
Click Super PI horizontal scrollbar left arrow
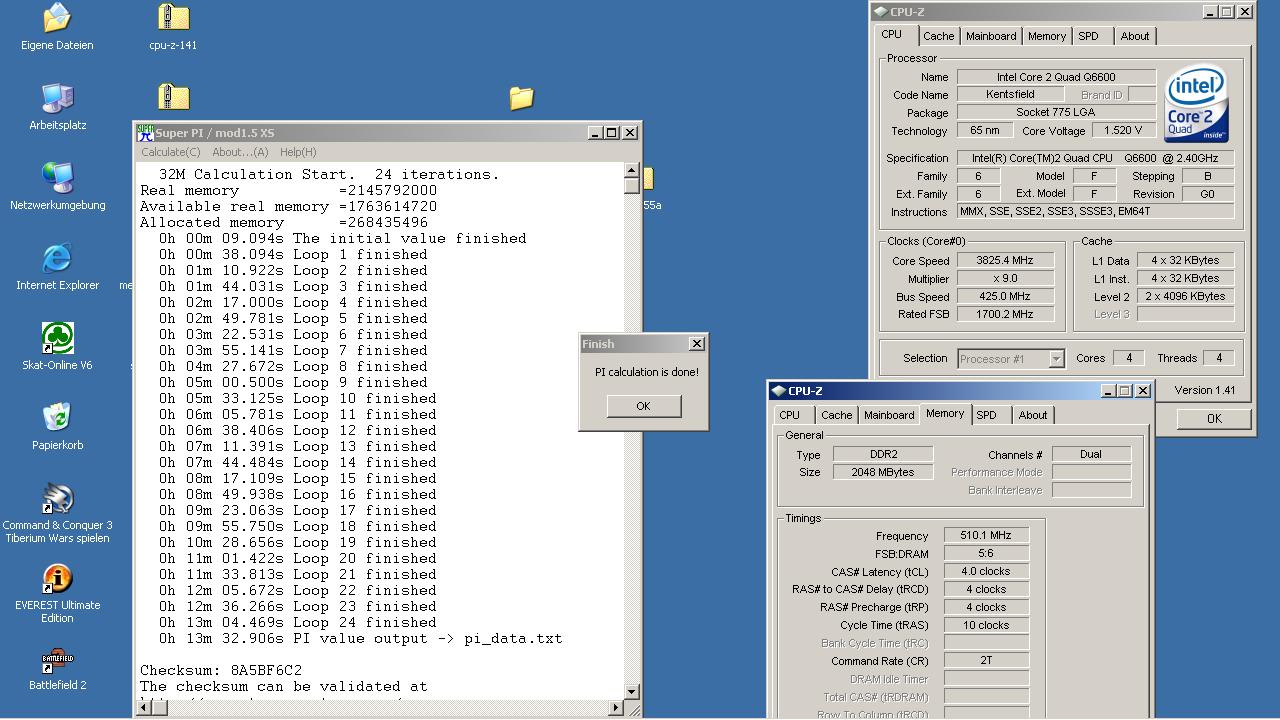[x=146, y=708]
